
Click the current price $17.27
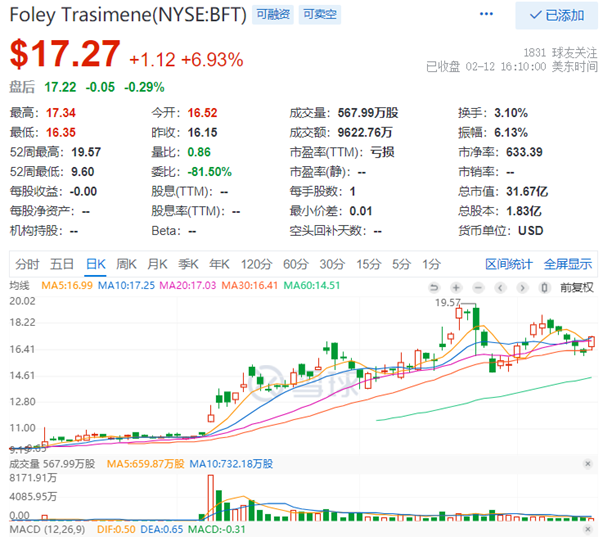[x=65, y=54]
